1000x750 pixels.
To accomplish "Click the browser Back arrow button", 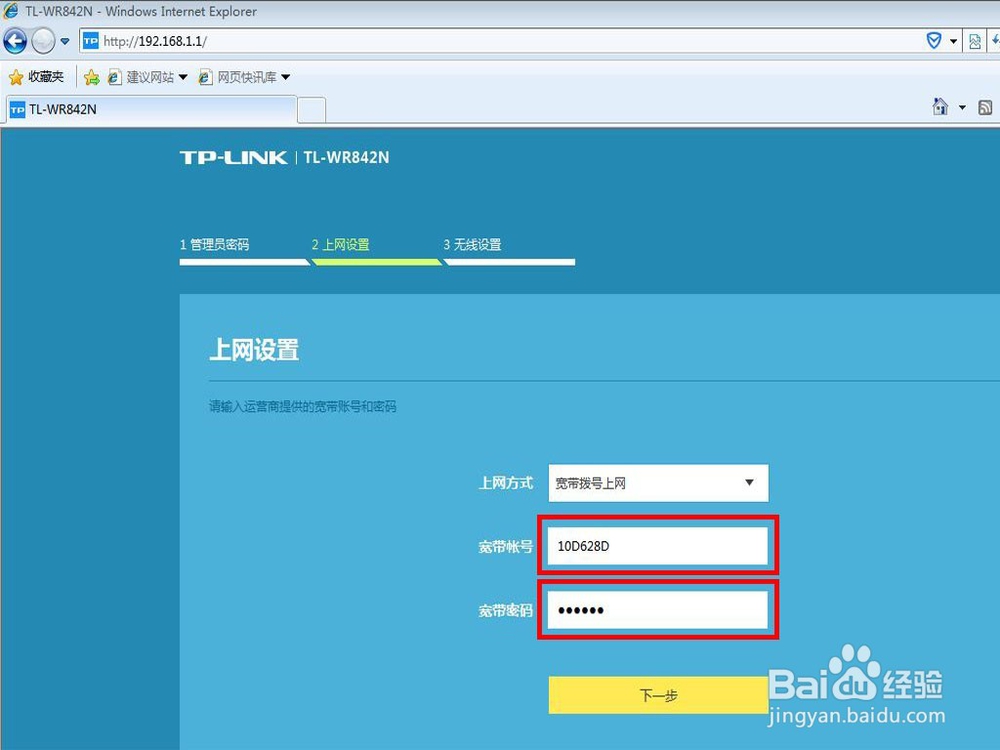I will 15,41.
